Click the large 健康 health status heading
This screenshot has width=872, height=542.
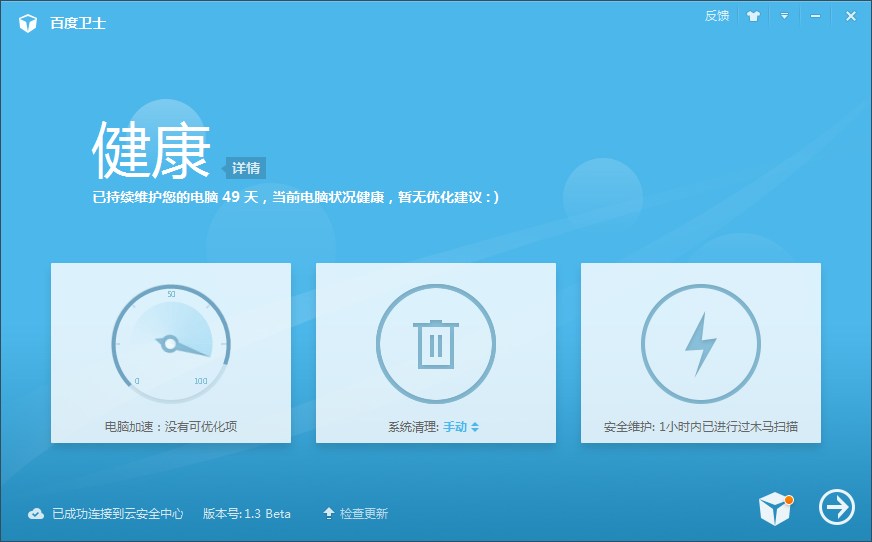152,151
